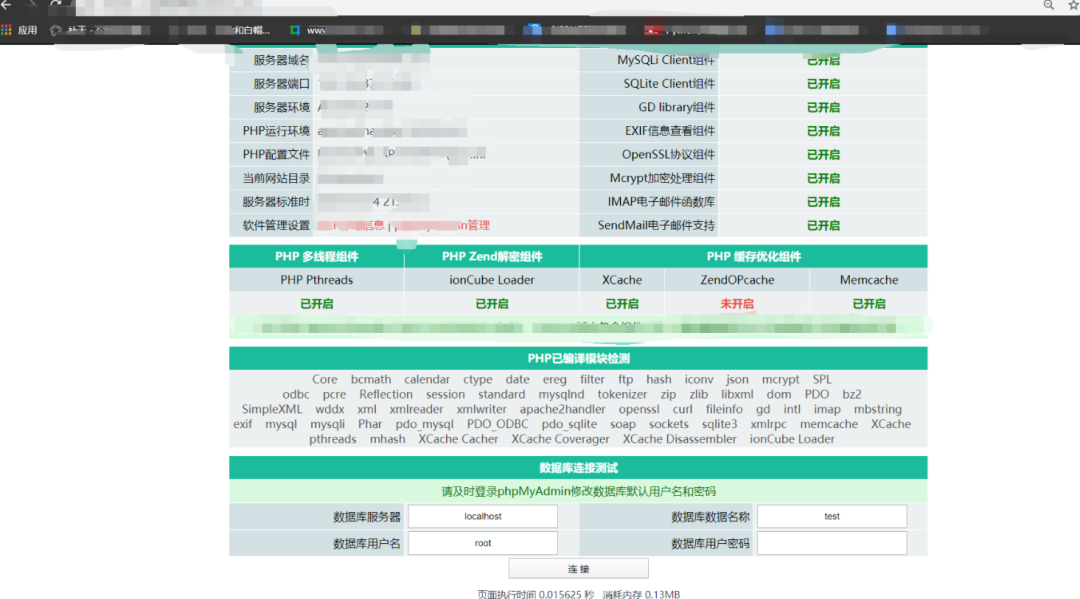Reload the page with the refresh icon

point(56,5)
